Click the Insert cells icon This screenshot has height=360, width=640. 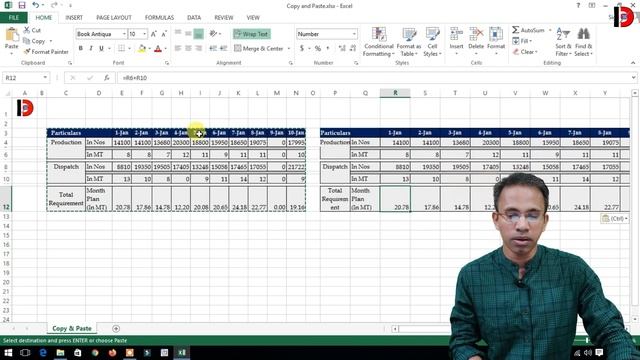456,35
